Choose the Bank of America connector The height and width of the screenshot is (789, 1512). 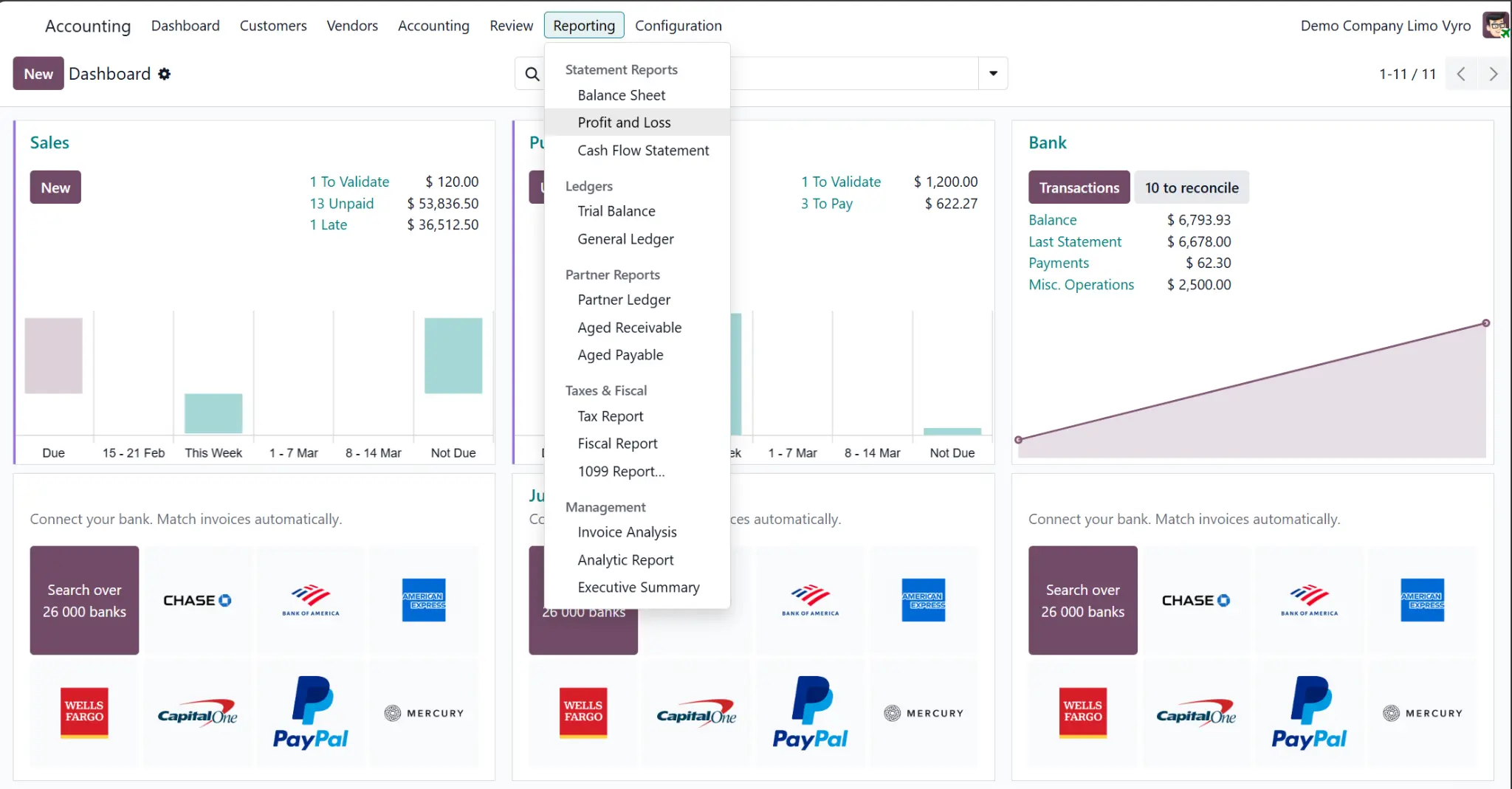click(x=311, y=600)
